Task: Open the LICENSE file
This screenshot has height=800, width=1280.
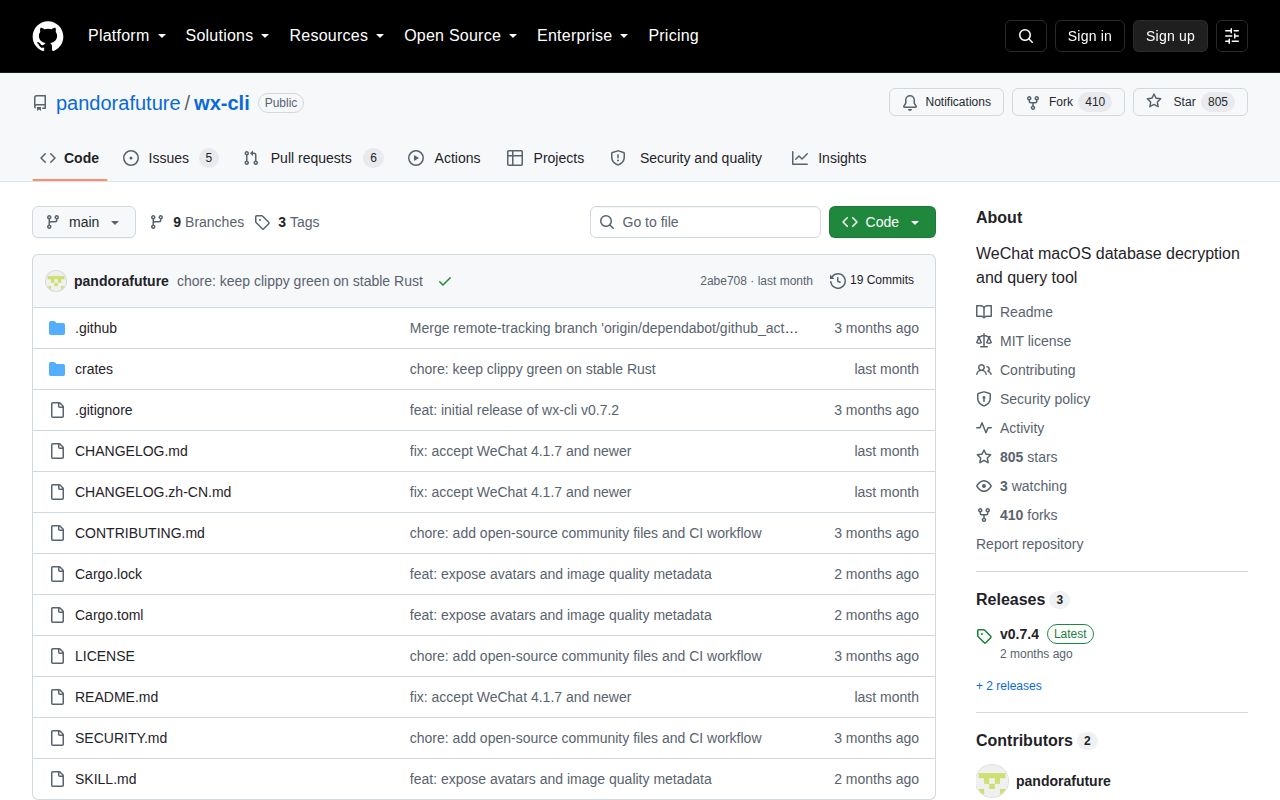Action: (105, 656)
